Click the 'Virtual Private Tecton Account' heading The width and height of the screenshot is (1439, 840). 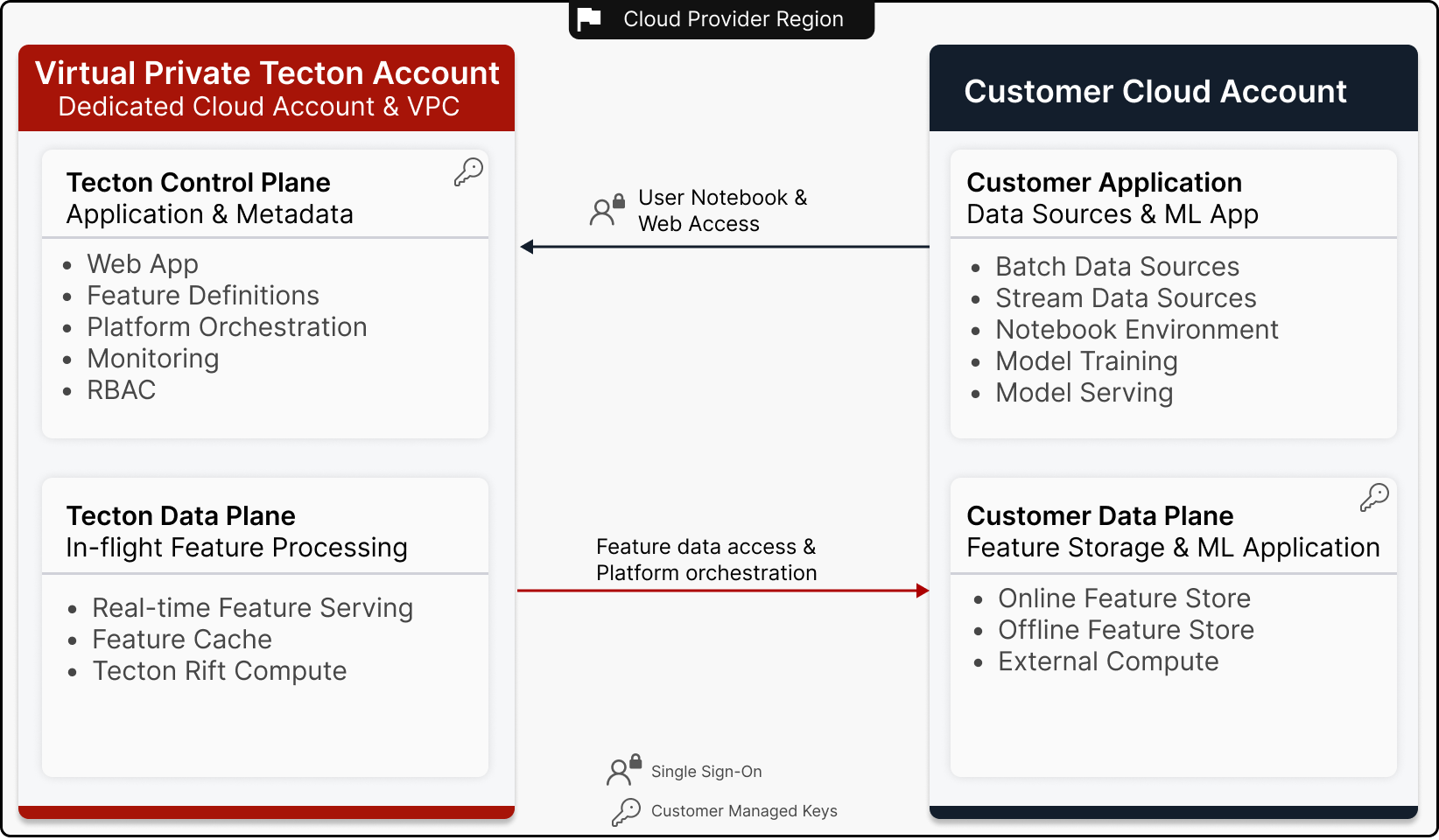[x=267, y=73]
